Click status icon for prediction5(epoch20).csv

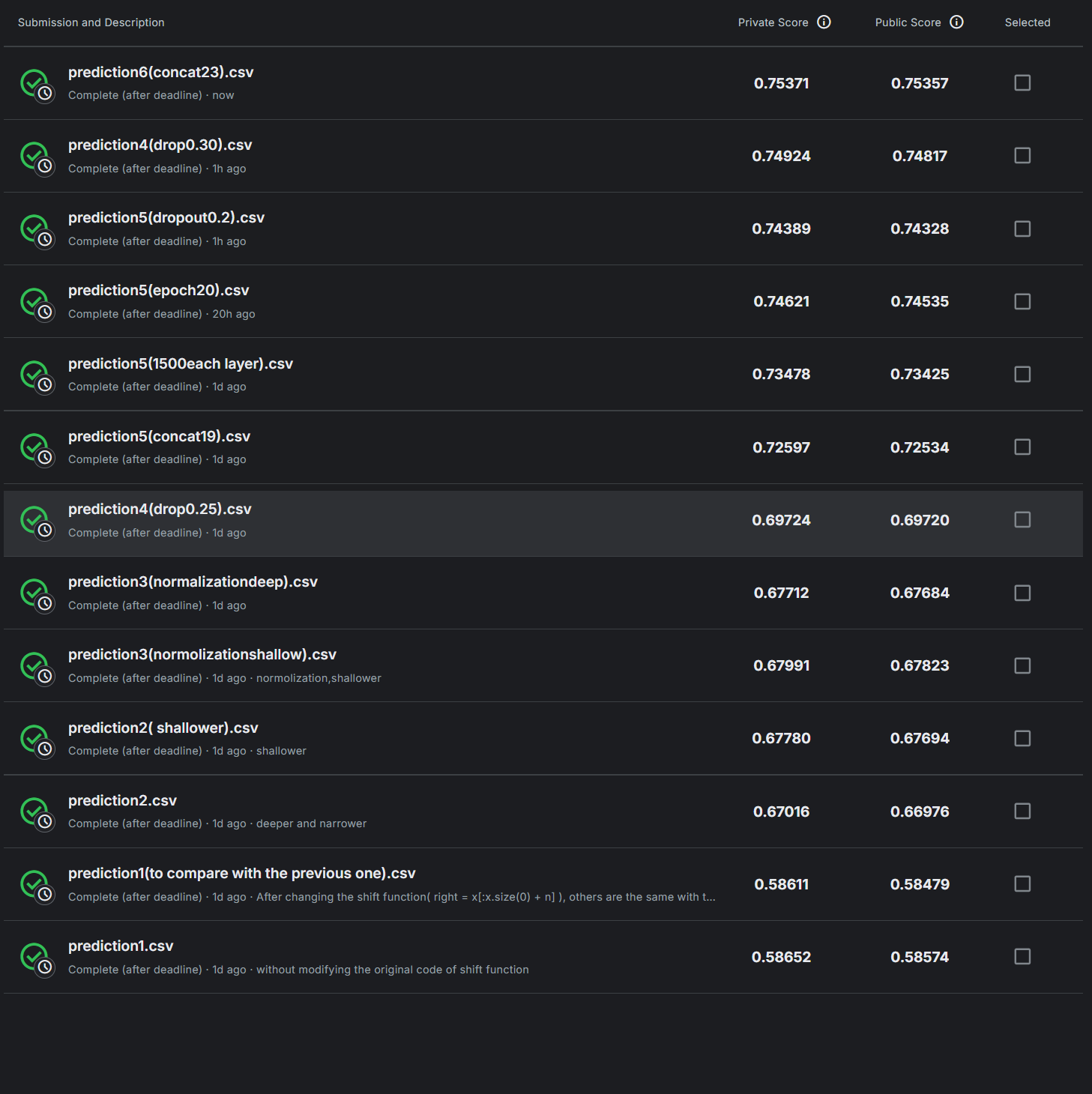37,303
